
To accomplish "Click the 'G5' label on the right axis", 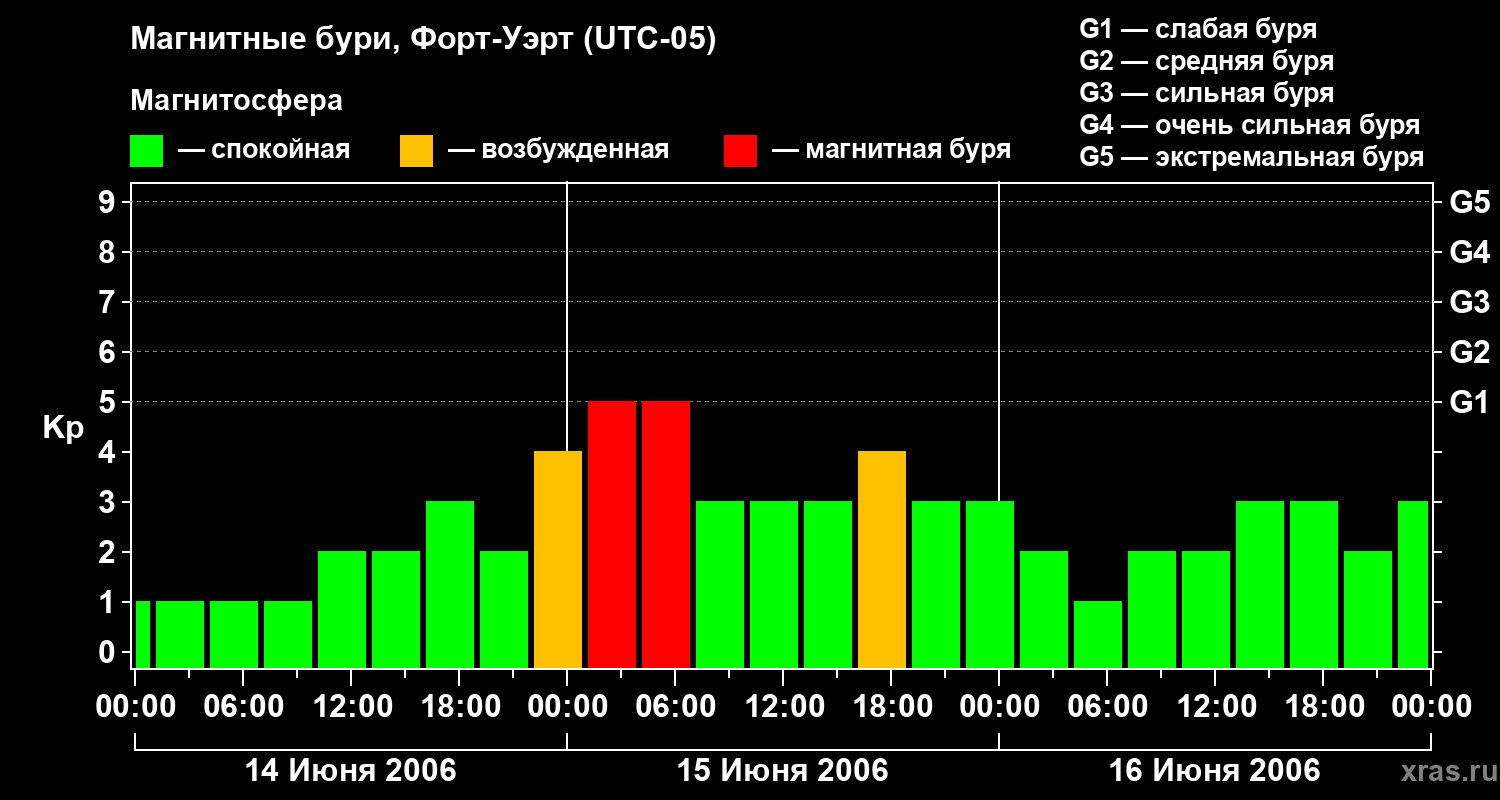I will tap(1469, 202).
